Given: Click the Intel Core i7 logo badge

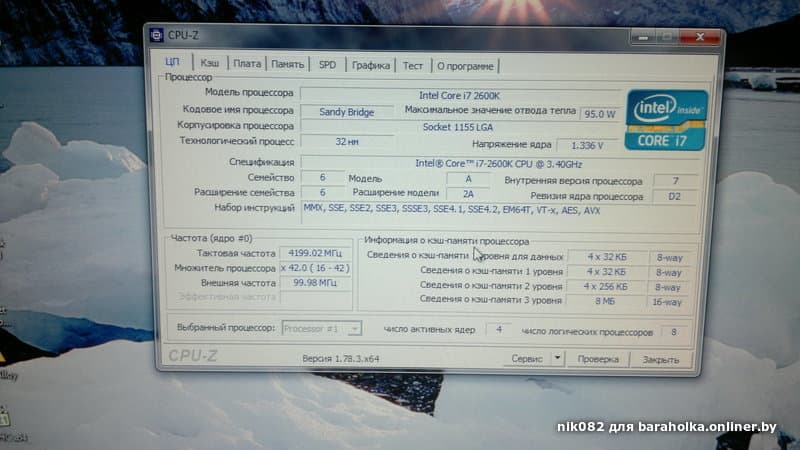Looking at the screenshot, I should click(666, 120).
